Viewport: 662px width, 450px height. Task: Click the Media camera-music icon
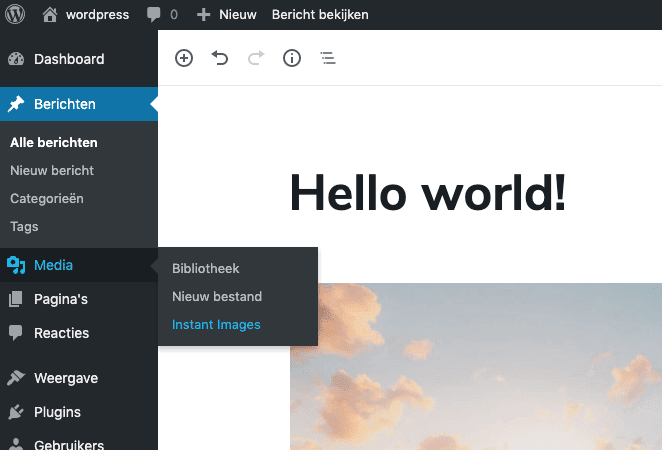tap(16, 265)
